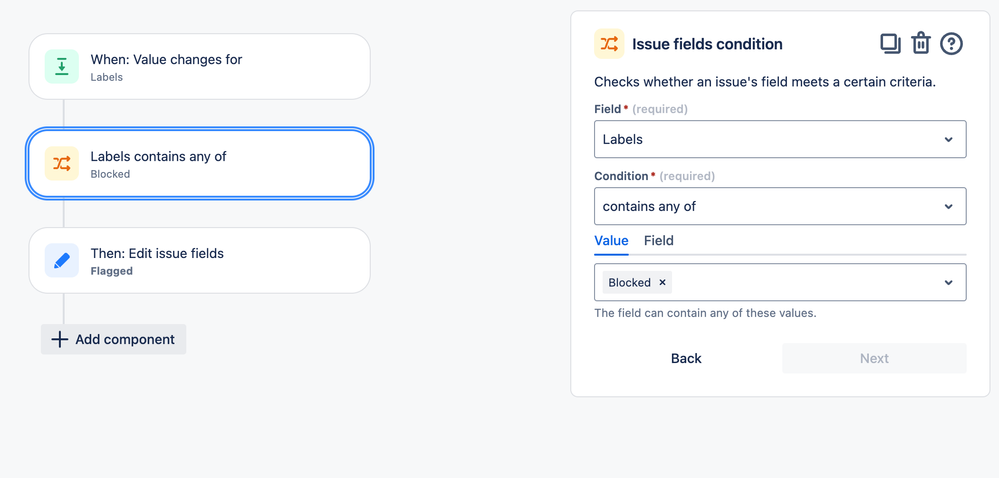Click the Back button
This screenshot has width=999, height=478.
(x=686, y=358)
